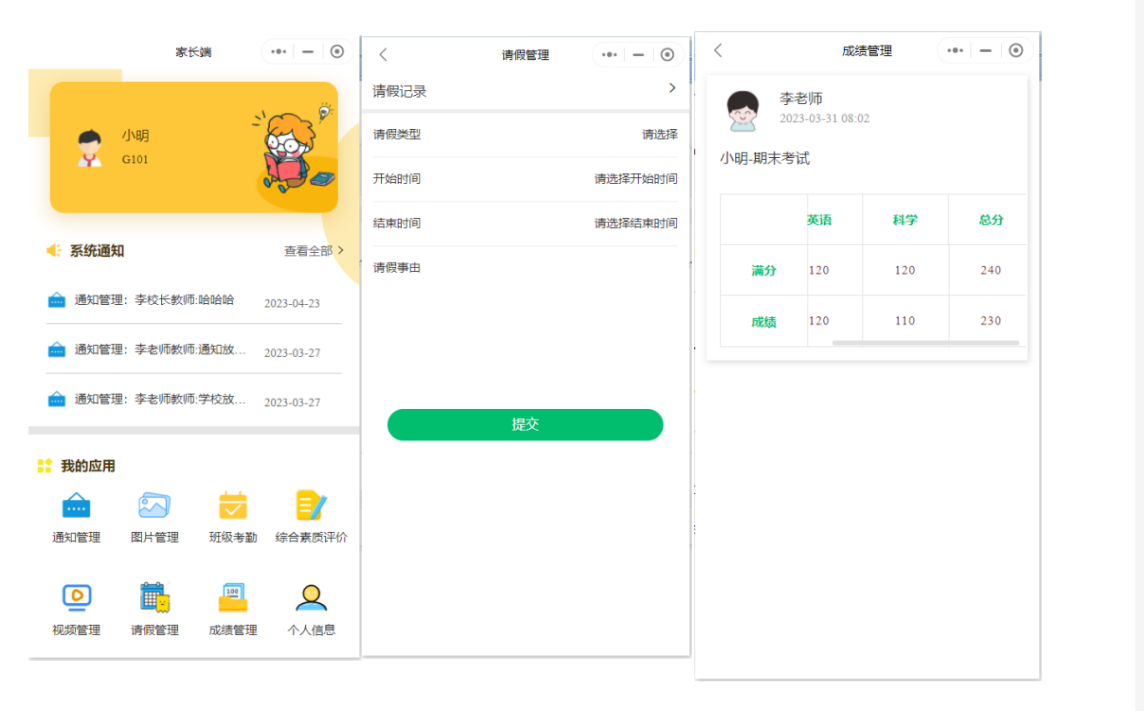This screenshot has height=711, width=1144.
Task: Open the 开始时间 start time picker
Action: [x=635, y=178]
